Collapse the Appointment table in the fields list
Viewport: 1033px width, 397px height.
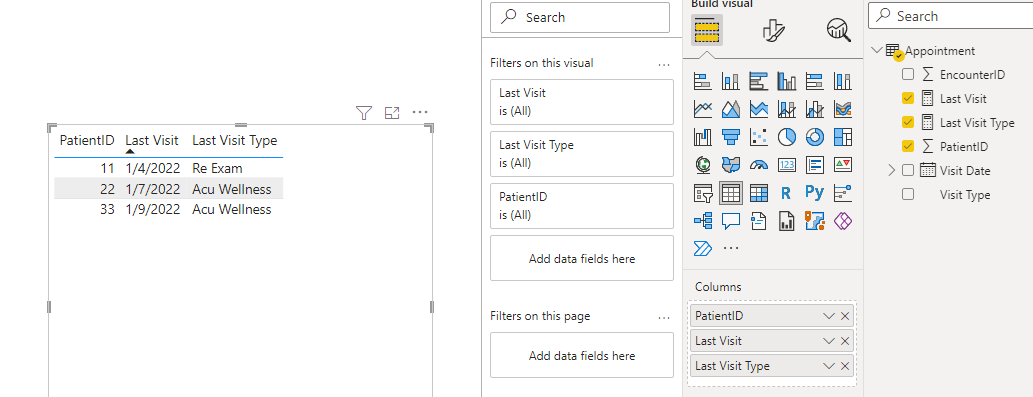(877, 51)
